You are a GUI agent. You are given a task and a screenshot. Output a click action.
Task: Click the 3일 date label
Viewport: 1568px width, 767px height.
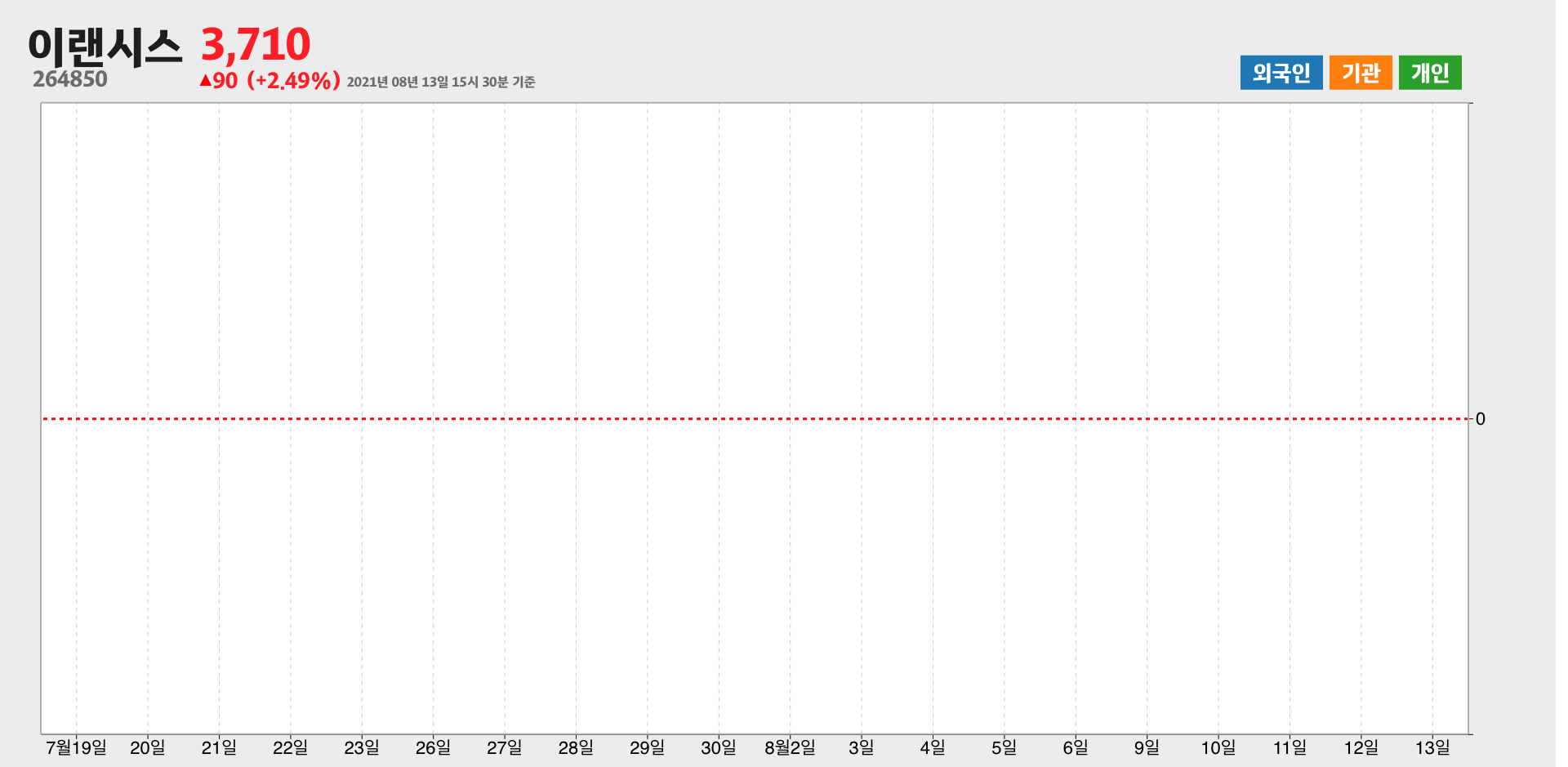tap(862, 747)
